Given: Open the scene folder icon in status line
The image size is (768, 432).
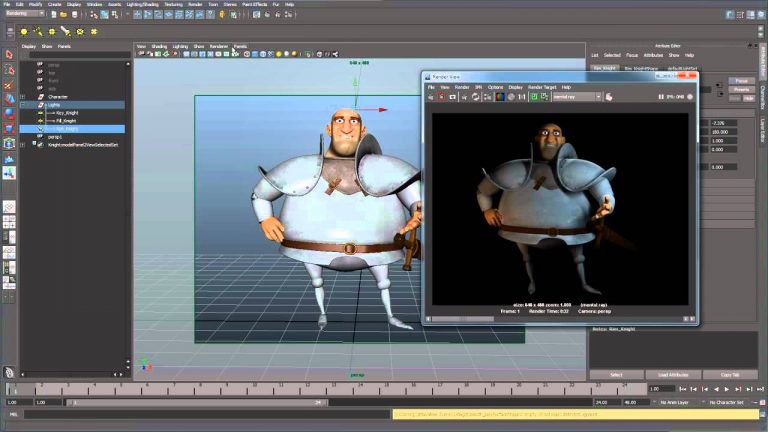Looking at the screenshot, I should pyautogui.click(x=63, y=15).
